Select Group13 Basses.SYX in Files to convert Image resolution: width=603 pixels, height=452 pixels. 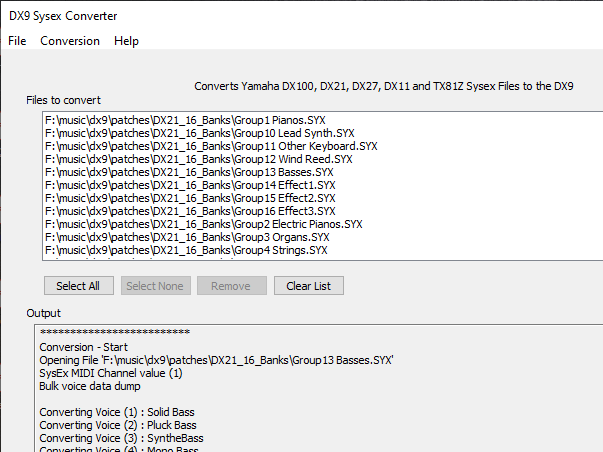point(191,172)
